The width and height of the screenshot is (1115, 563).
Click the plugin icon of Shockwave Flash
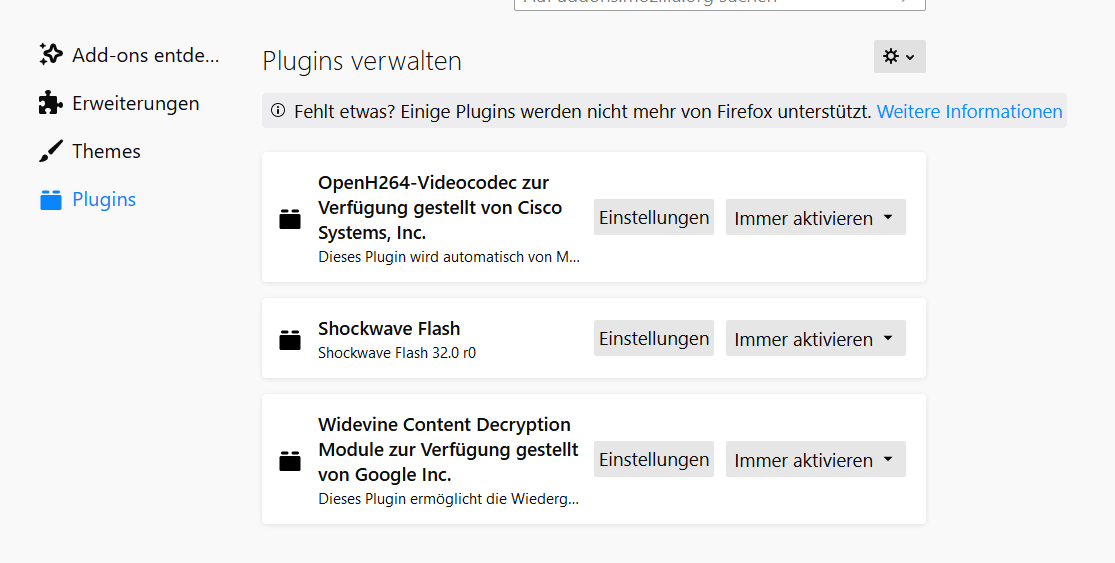[x=290, y=340]
